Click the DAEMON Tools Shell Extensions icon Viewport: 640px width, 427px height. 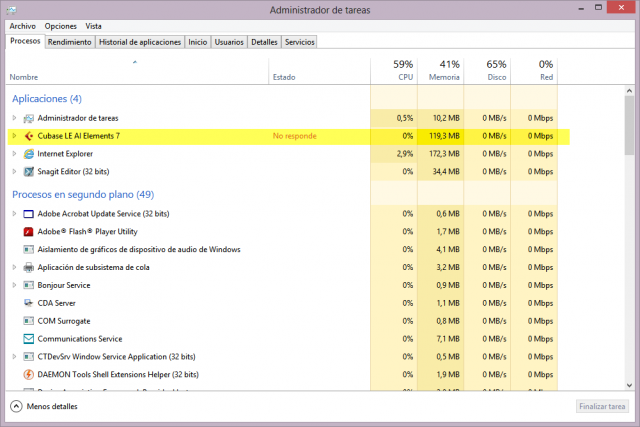(x=29, y=374)
